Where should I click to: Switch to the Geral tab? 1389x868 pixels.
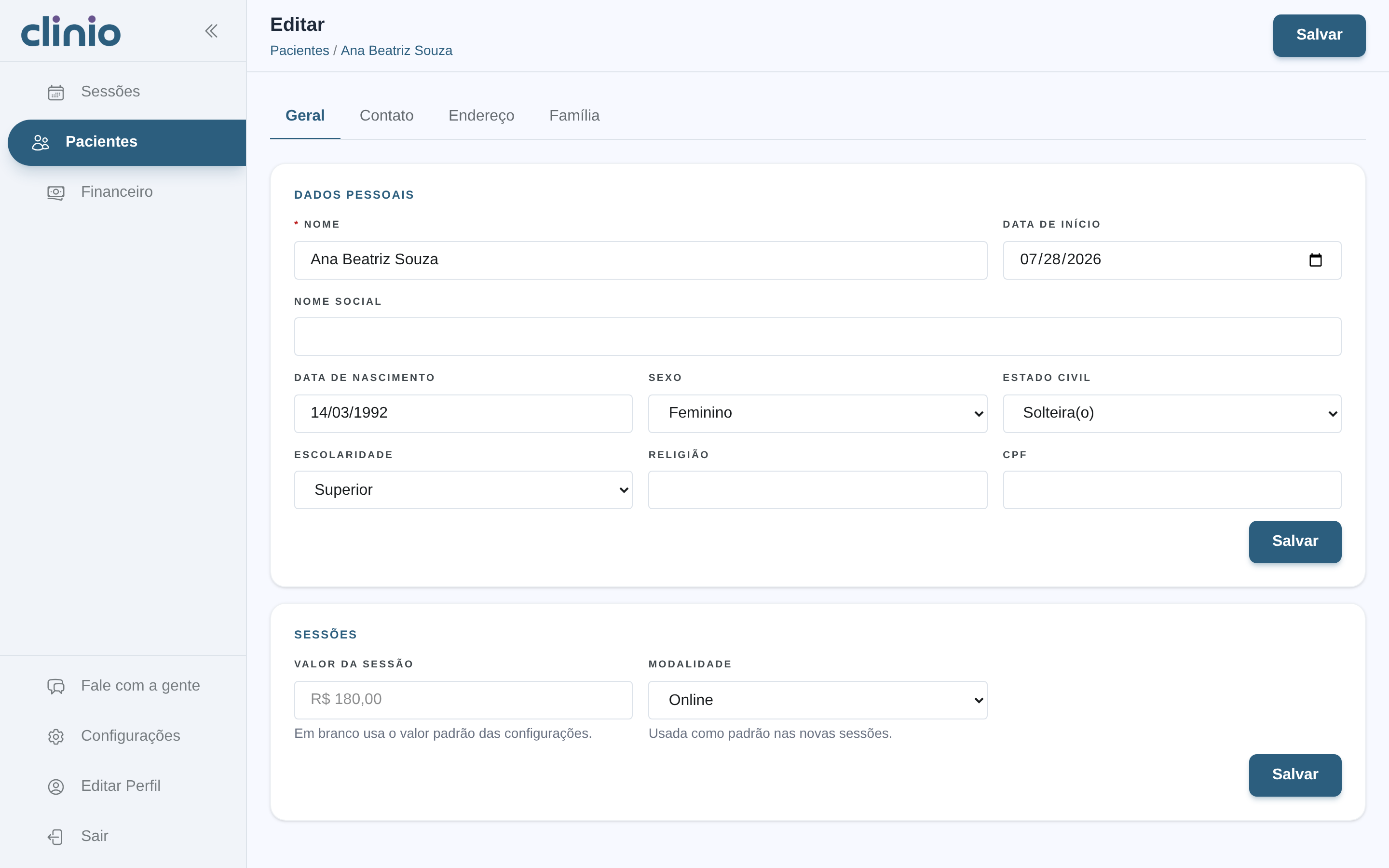coord(305,115)
